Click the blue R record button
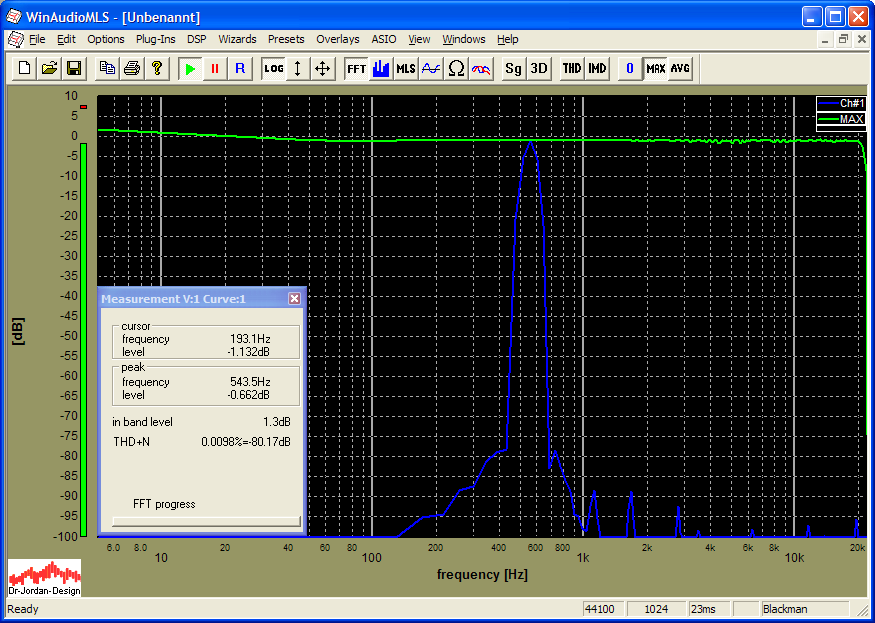875x623 pixels. [x=239, y=68]
